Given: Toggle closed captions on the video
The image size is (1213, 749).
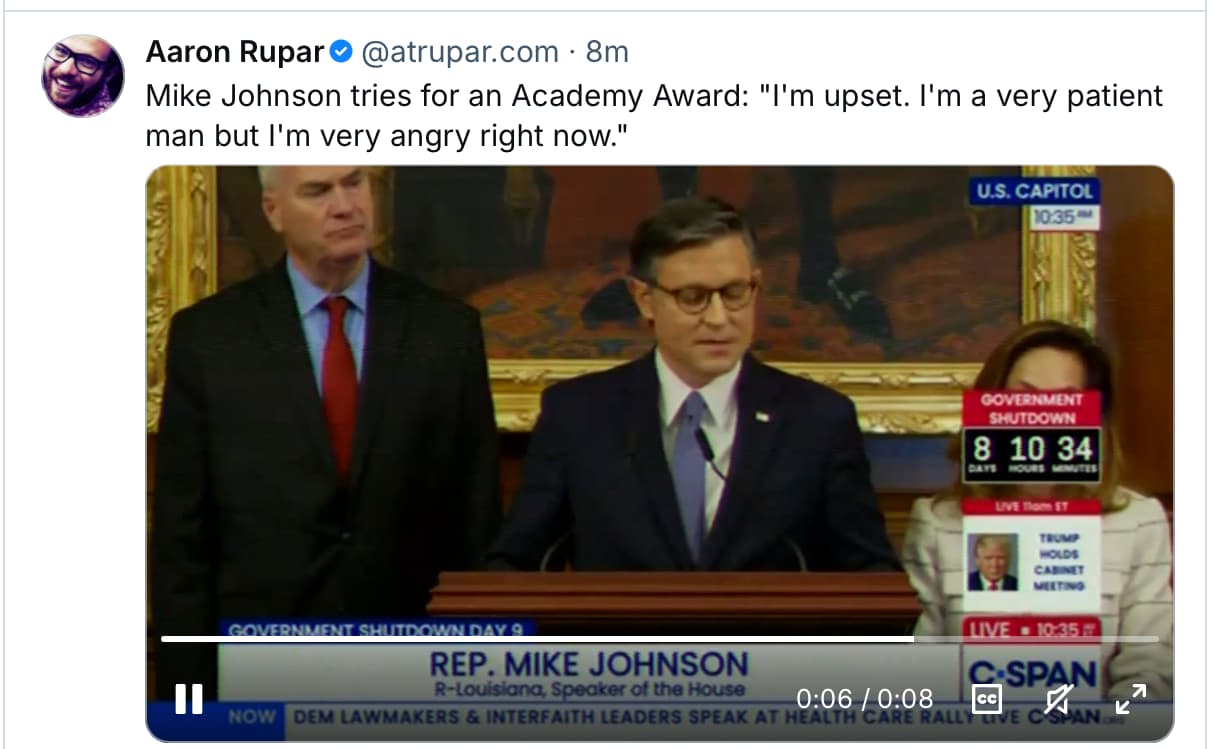Looking at the screenshot, I should (x=986, y=698).
